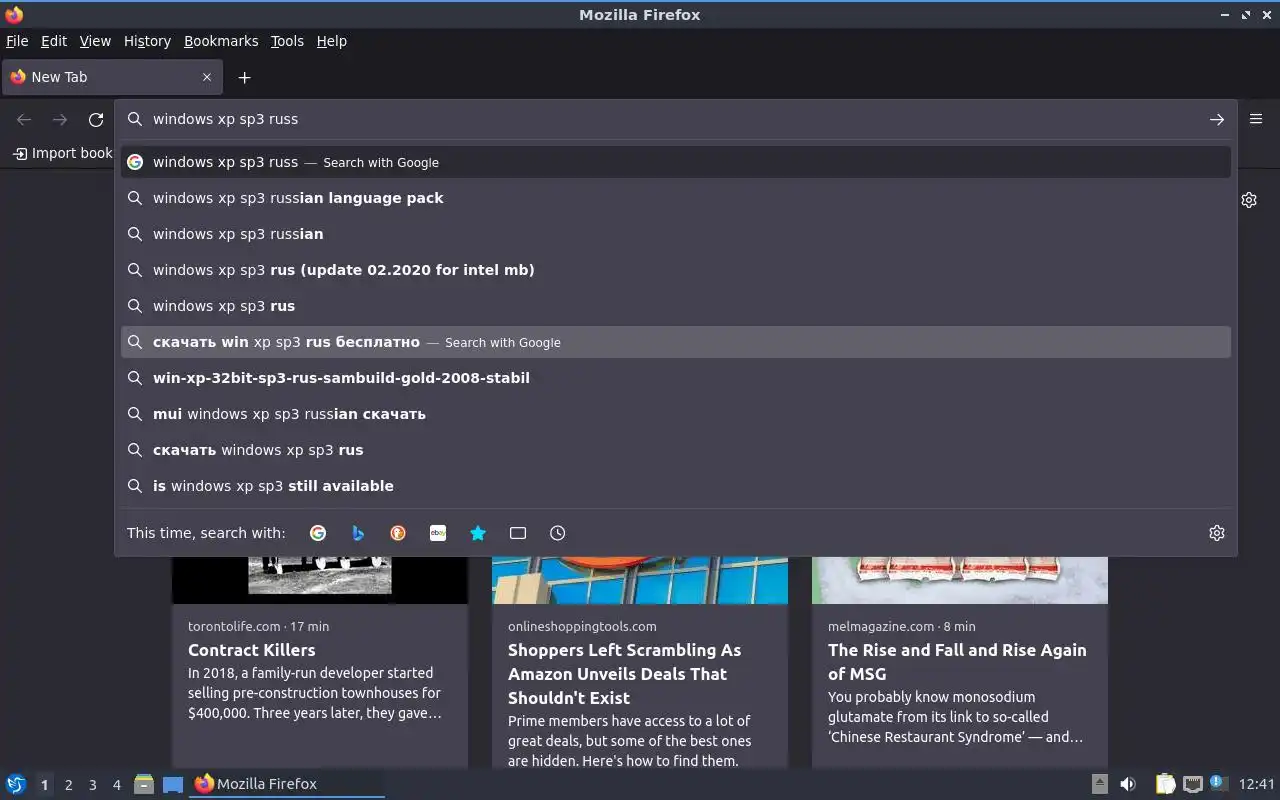Screen dimensions: 1280x800
Task: Search this time with Google icon
Action: (318, 533)
